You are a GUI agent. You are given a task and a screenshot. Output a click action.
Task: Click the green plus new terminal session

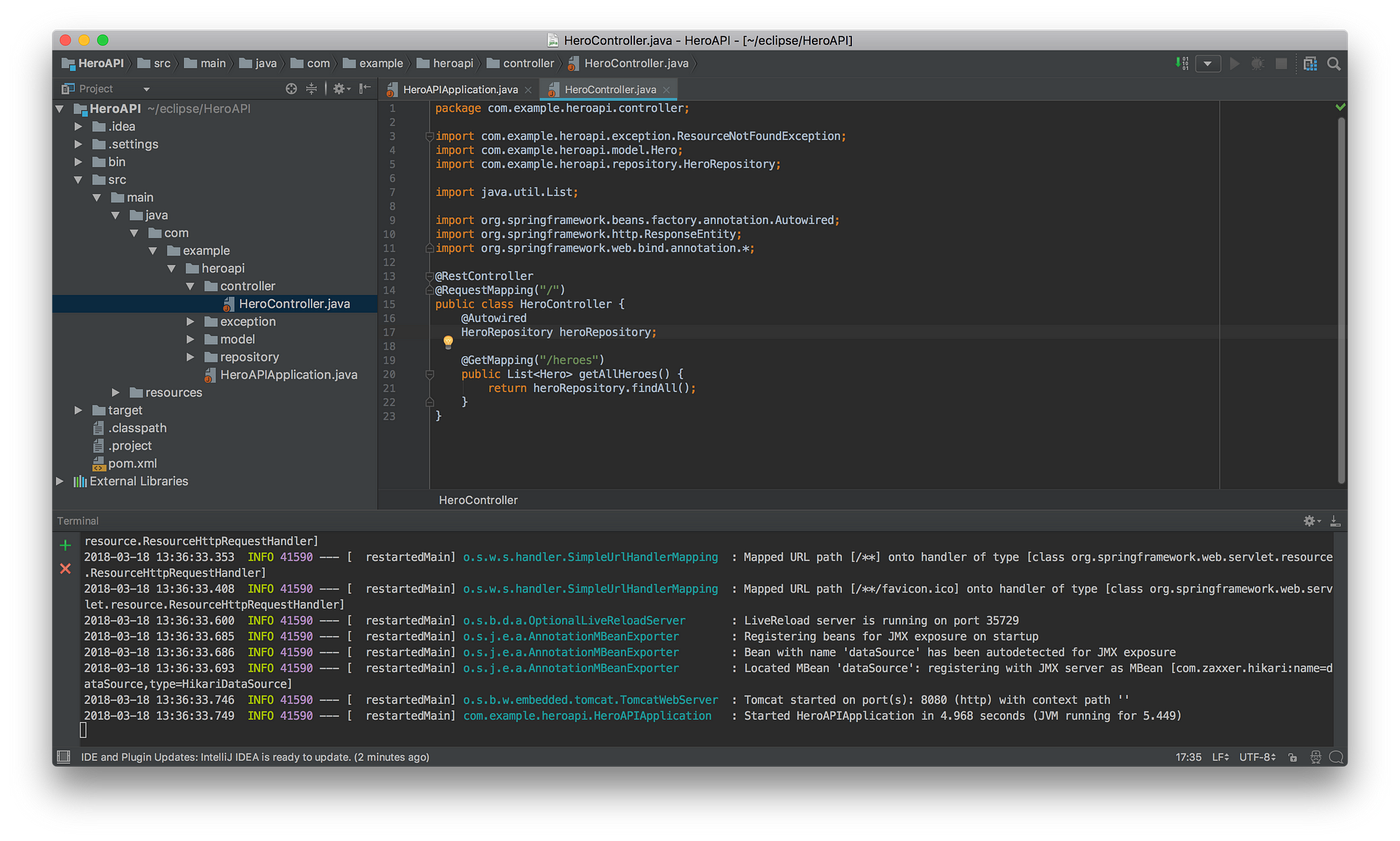tap(65, 545)
